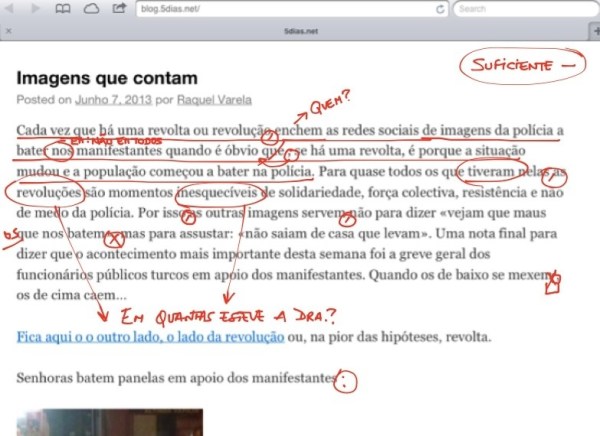Viewport: 600px width, 436px height.
Task: Close the 5dias.net tab
Action: tap(9, 31)
